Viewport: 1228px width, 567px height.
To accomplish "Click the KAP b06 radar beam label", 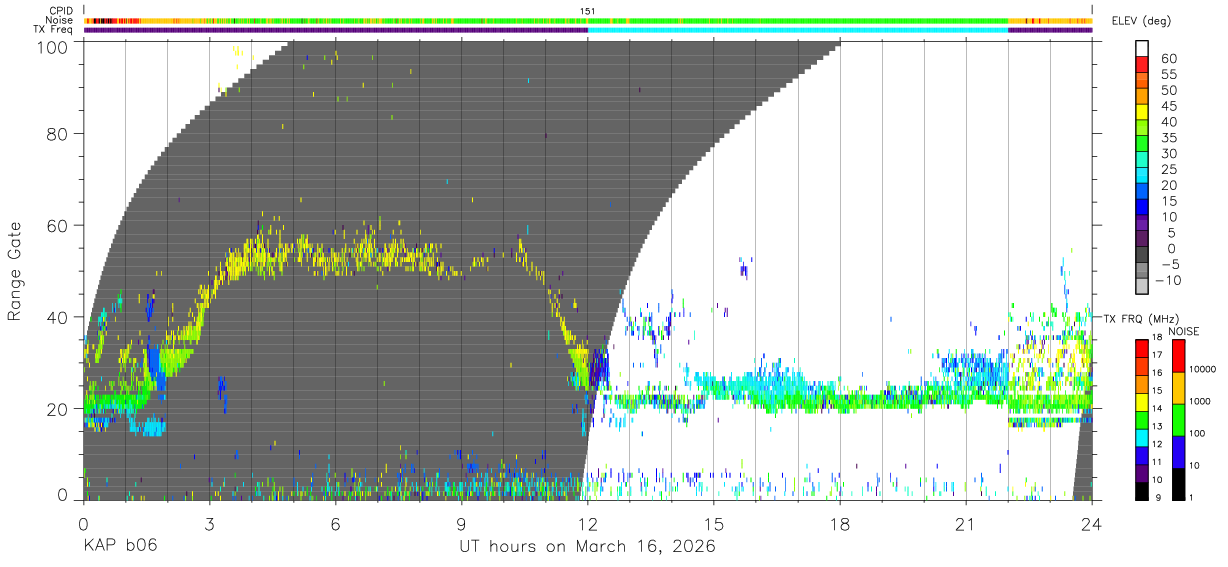I will click(x=120, y=546).
